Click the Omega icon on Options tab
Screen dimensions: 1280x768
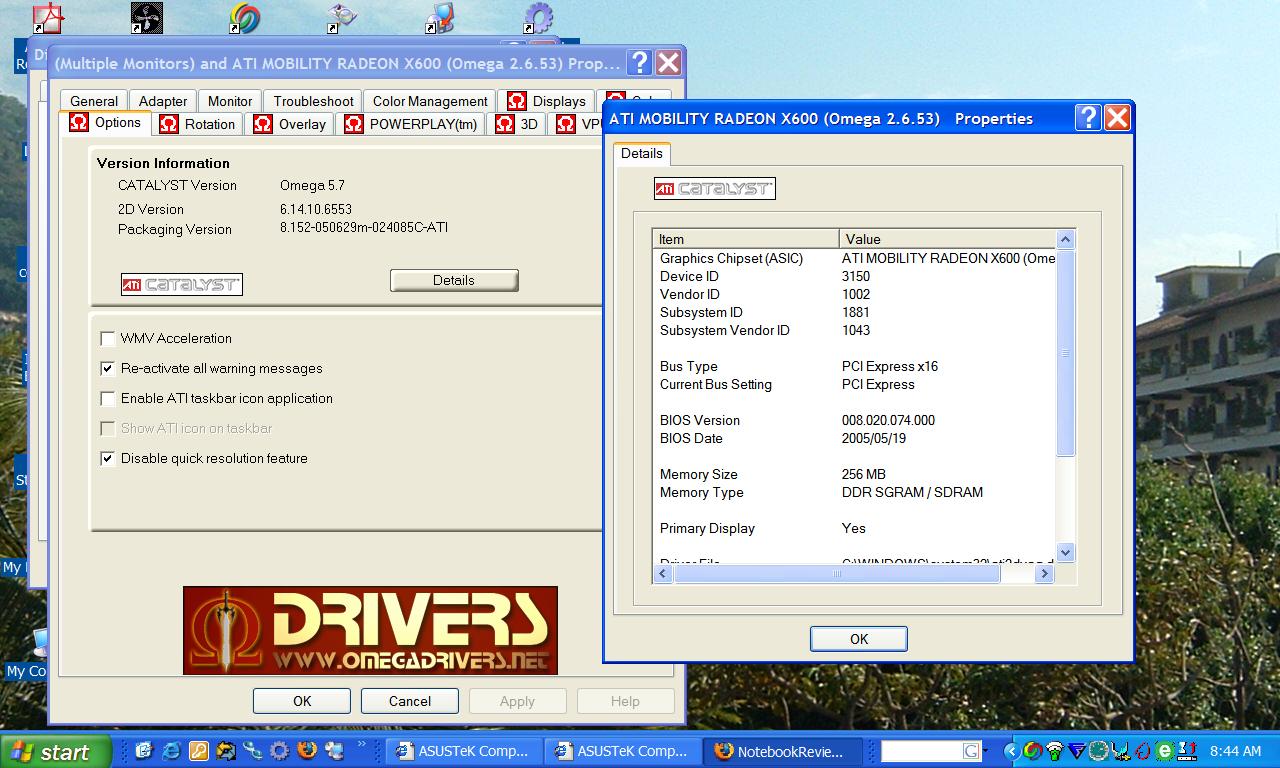coord(79,122)
